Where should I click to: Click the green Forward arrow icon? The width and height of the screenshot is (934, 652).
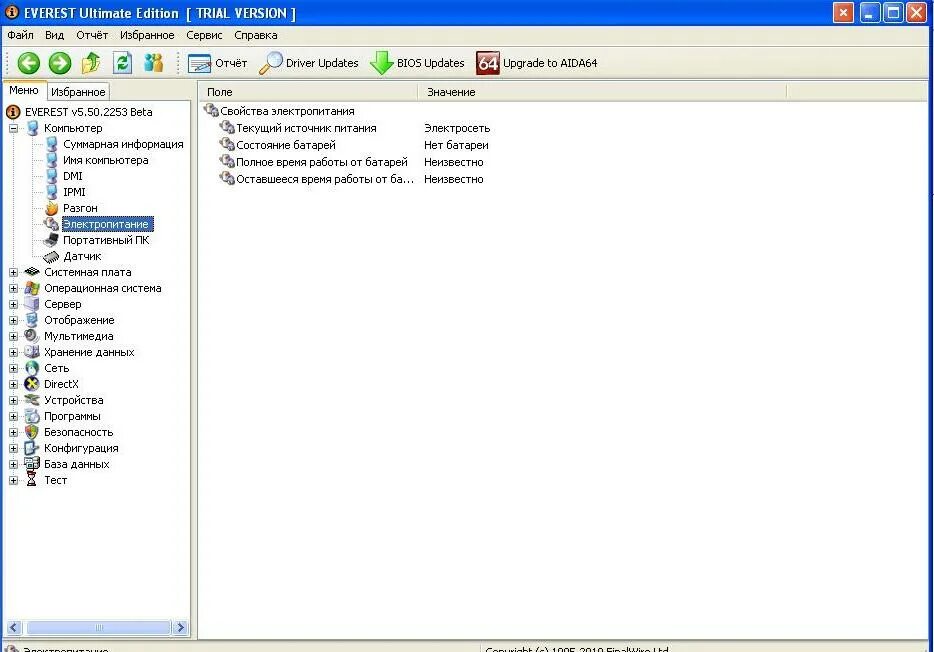point(60,63)
